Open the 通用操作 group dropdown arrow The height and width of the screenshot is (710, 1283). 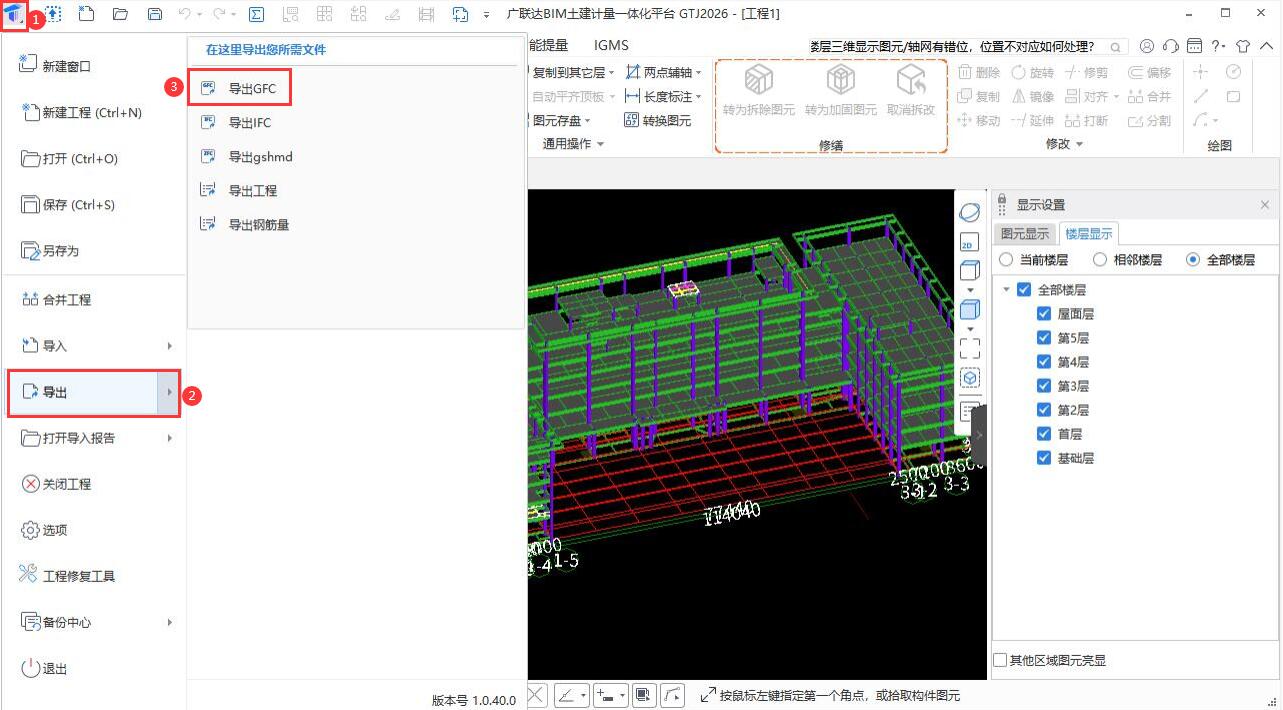600,144
